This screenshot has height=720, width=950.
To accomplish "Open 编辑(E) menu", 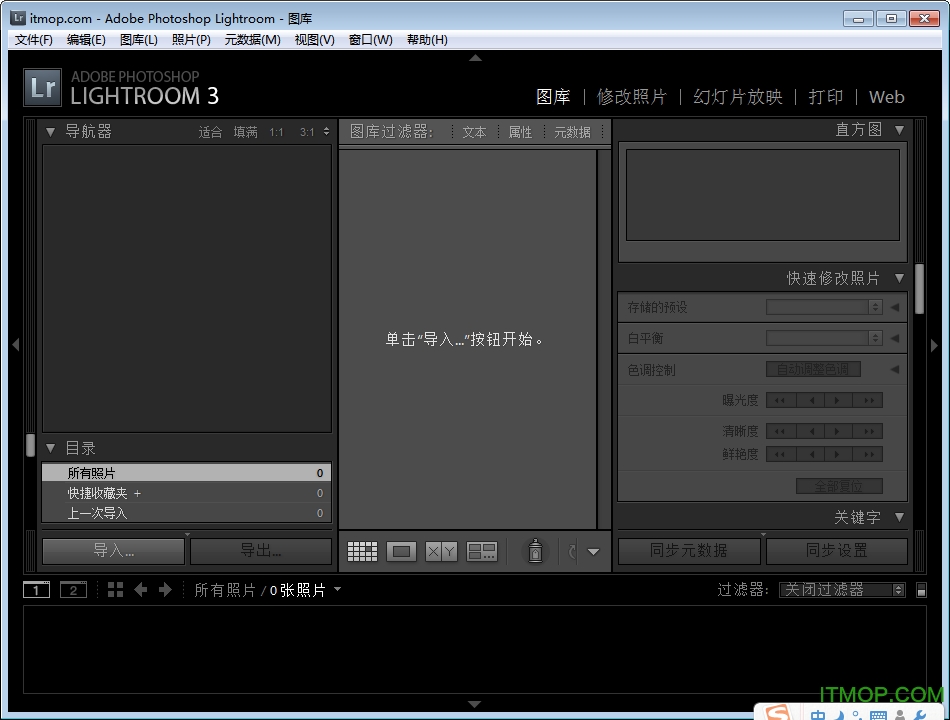I will click(86, 40).
